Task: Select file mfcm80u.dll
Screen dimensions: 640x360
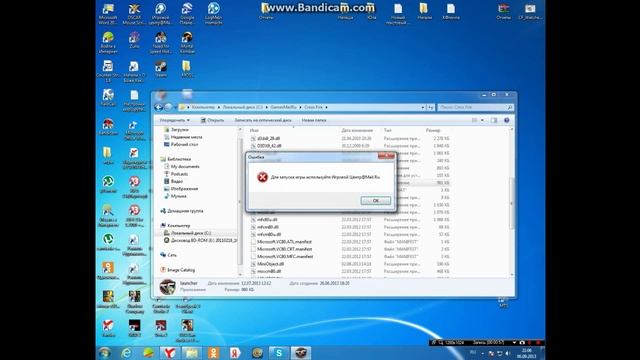Action: click(x=269, y=234)
